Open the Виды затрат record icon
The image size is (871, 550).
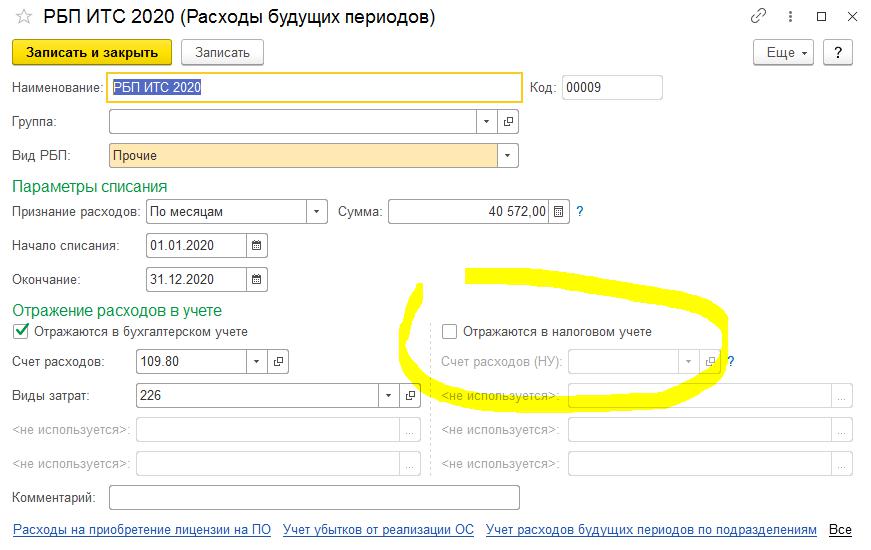point(410,395)
